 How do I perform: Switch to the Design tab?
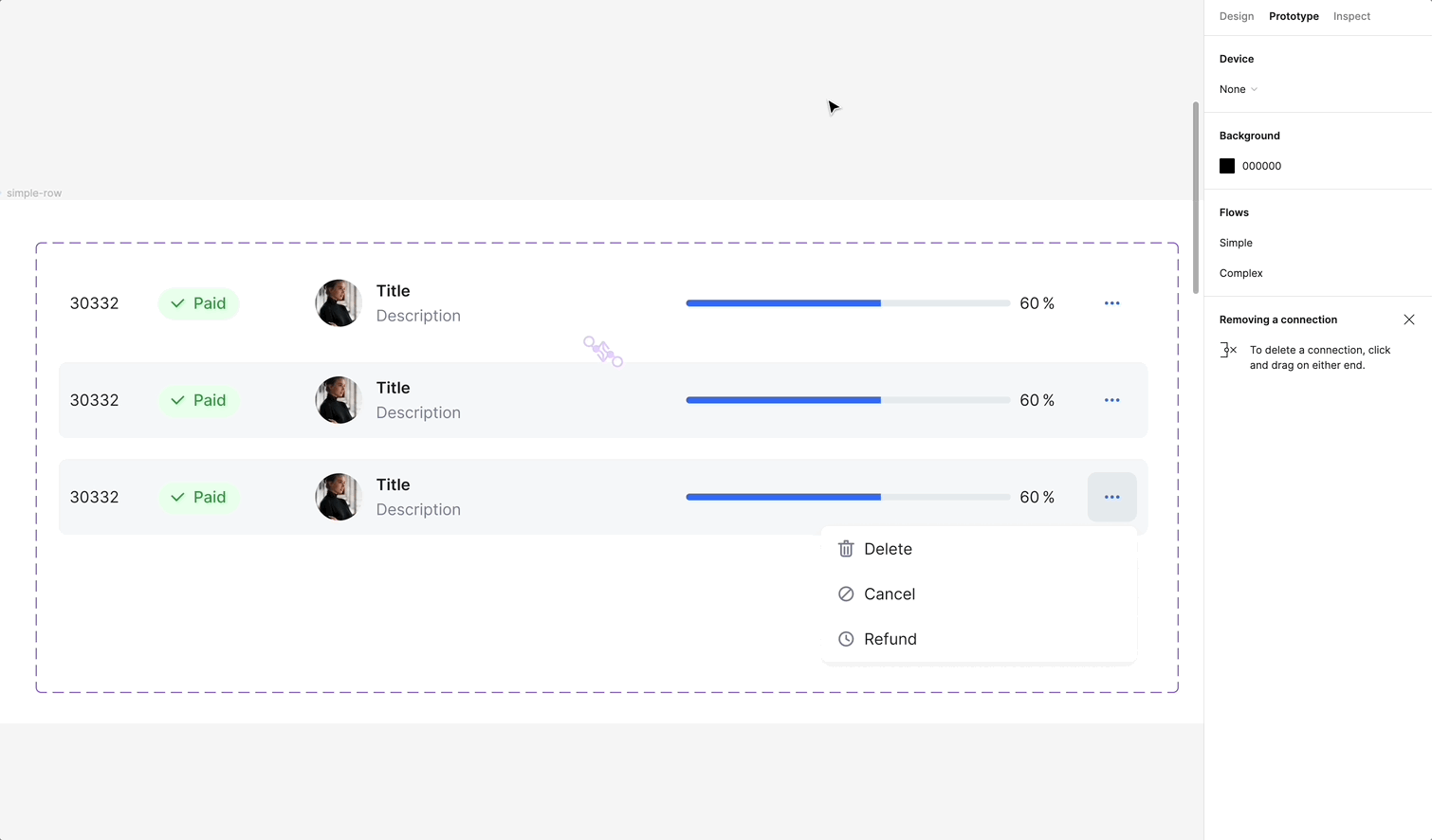(1236, 16)
